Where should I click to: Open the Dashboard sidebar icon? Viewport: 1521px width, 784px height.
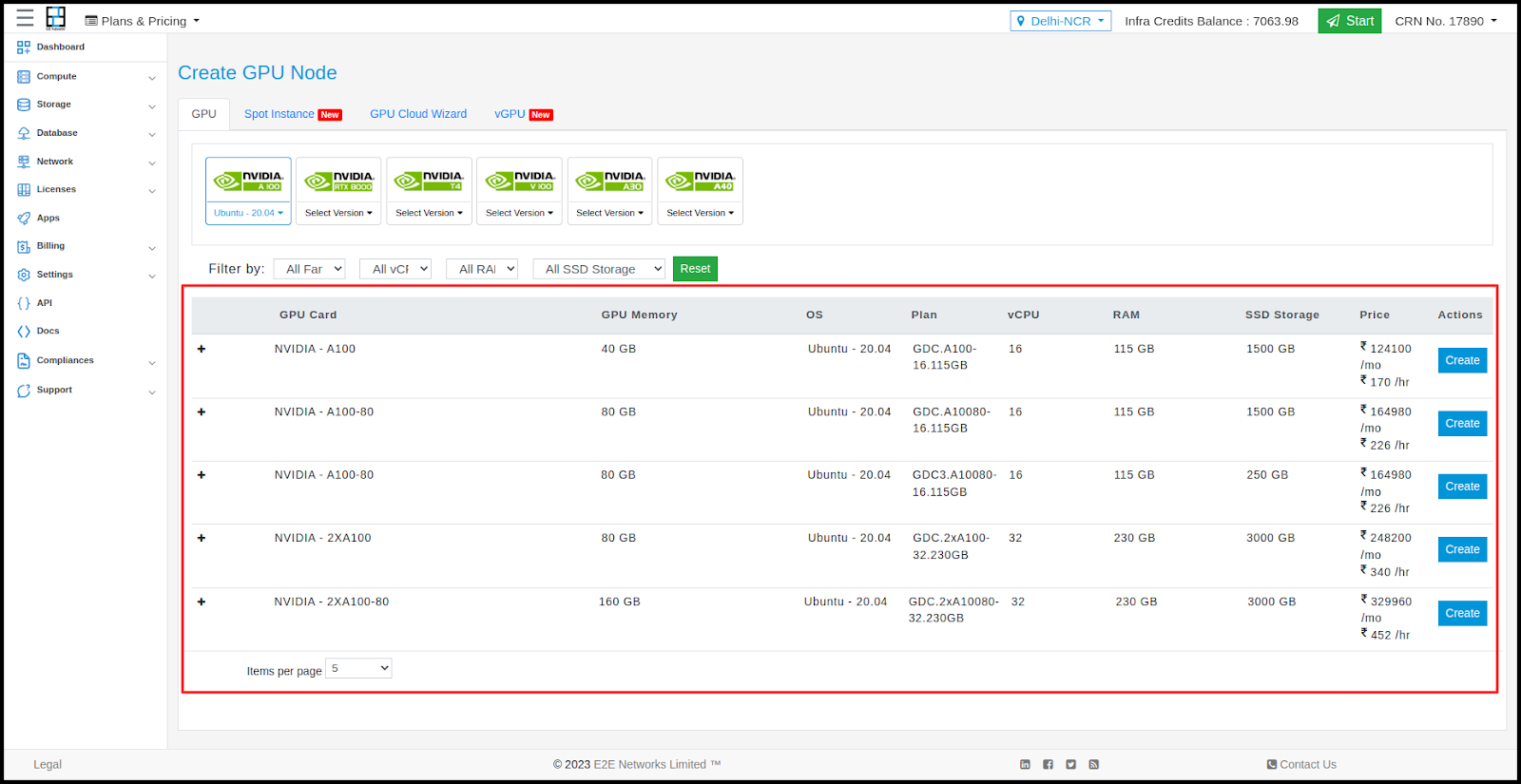[24, 48]
